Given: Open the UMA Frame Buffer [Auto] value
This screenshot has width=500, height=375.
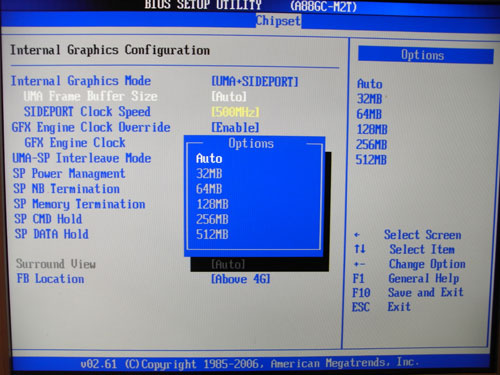Looking at the screenshot, I should click(229, 97).
